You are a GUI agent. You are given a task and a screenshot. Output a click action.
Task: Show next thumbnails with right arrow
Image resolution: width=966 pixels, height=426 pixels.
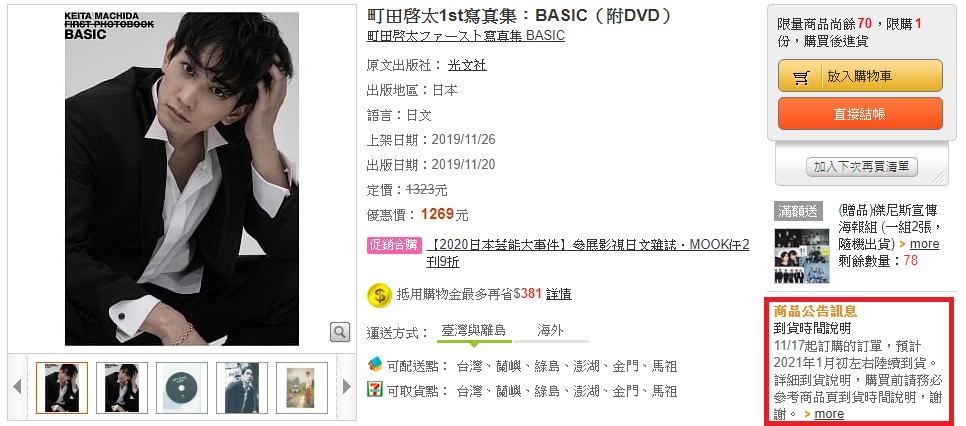(x=346, y=387)
